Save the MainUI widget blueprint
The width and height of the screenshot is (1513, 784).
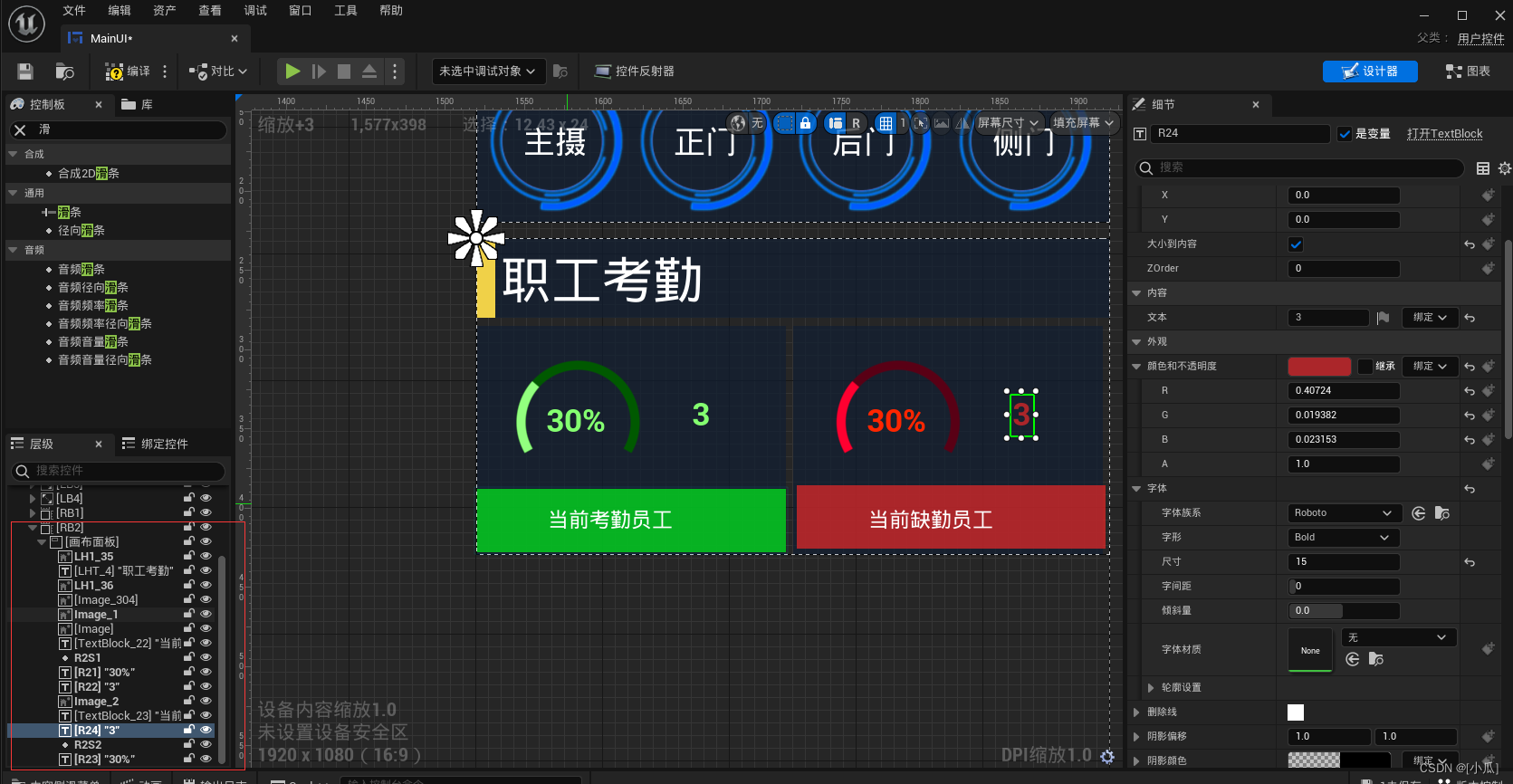[25, 72]
